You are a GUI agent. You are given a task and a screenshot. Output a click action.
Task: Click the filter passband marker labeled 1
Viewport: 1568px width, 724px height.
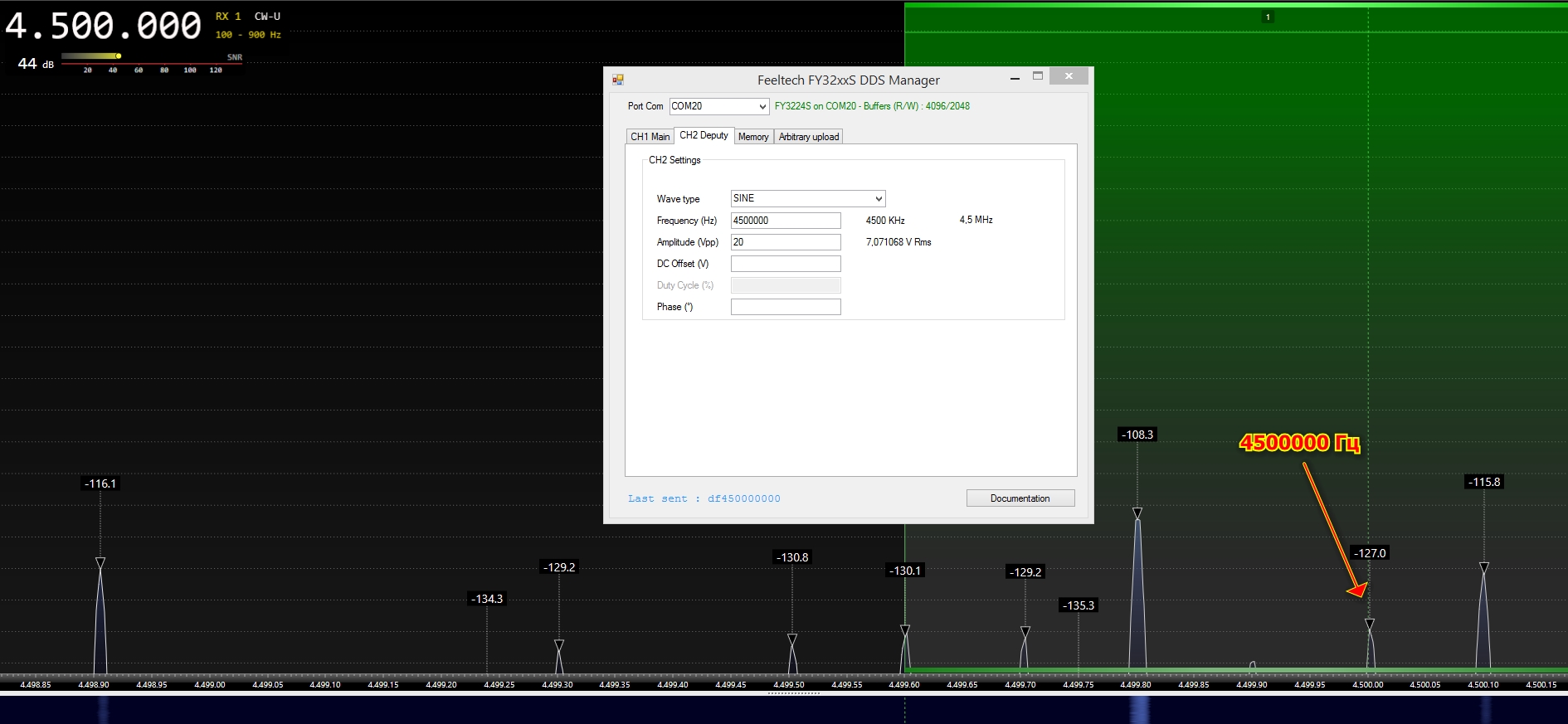tap(1268, 17)
